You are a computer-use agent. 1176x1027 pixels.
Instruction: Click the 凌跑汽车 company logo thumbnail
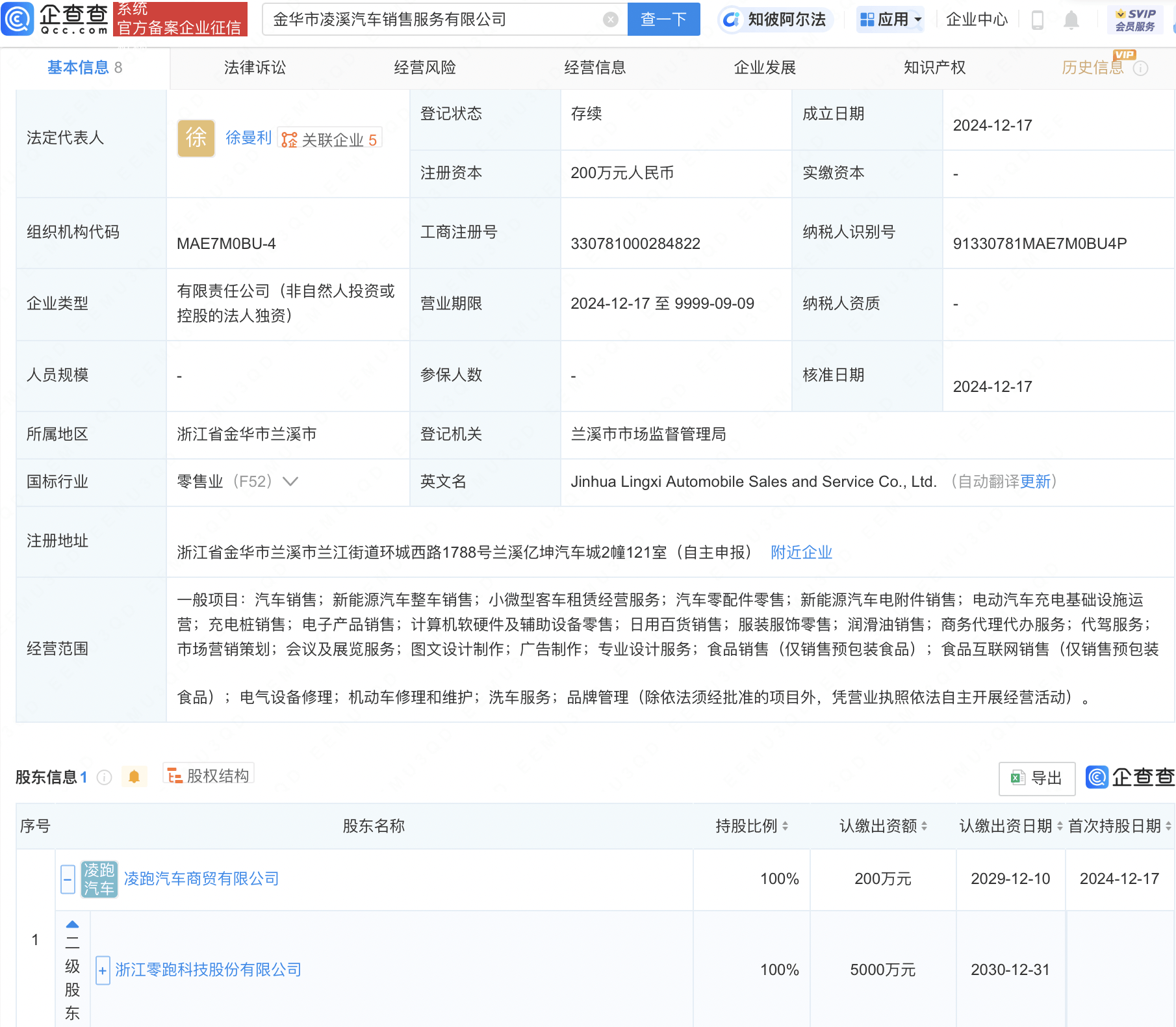point(99,879)
